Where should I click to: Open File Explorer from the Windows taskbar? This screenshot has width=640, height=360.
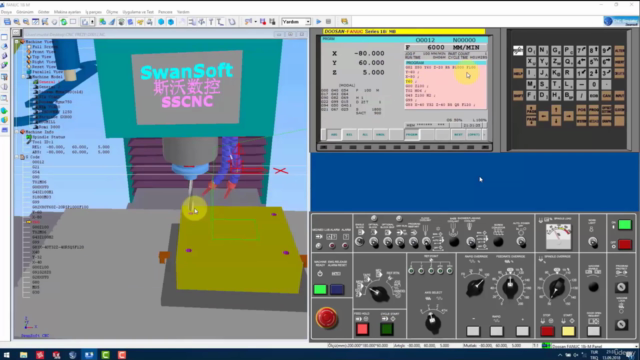tap(23, 355)
